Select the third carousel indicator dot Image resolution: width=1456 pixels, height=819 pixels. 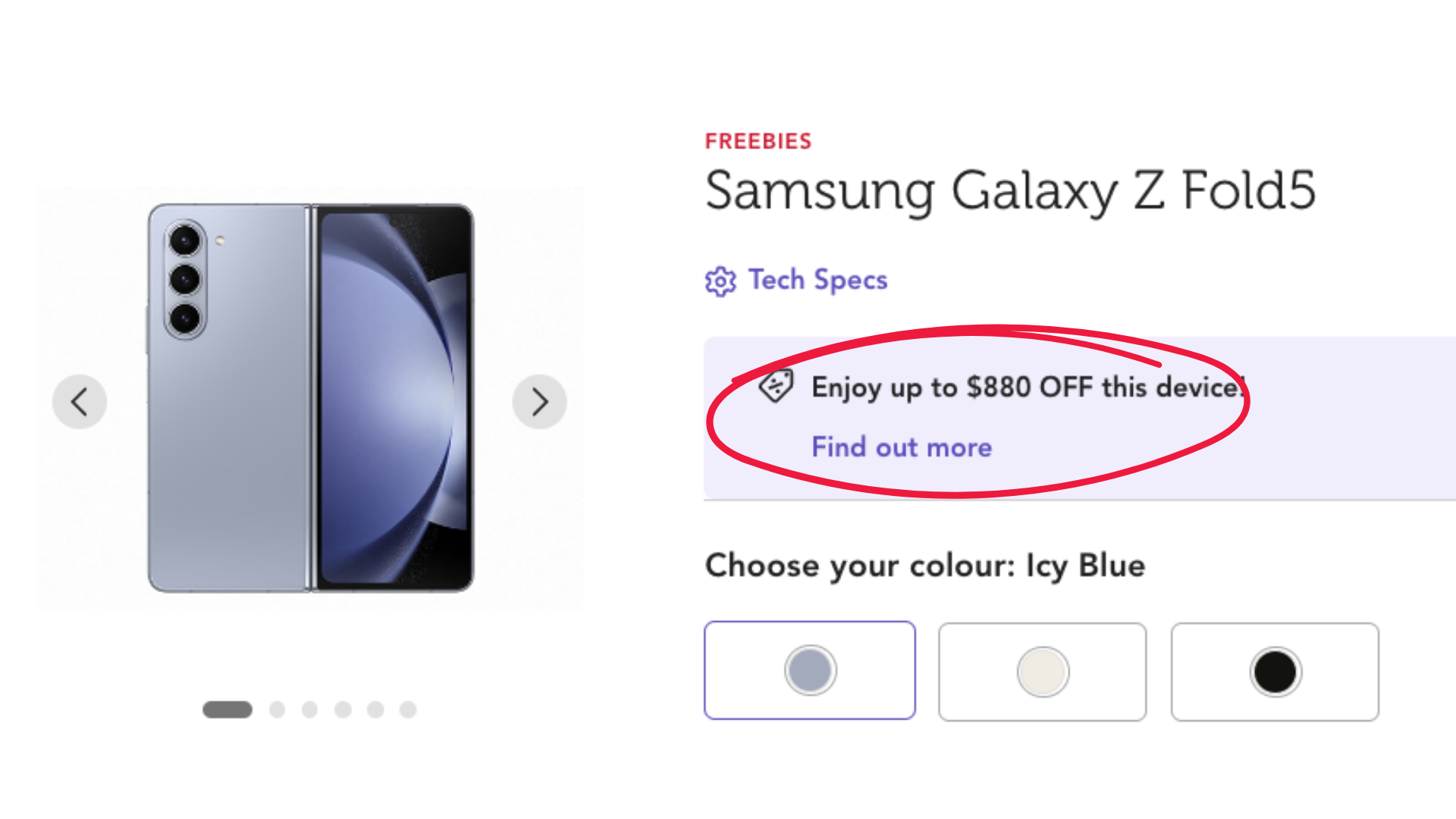coord(310,710)
